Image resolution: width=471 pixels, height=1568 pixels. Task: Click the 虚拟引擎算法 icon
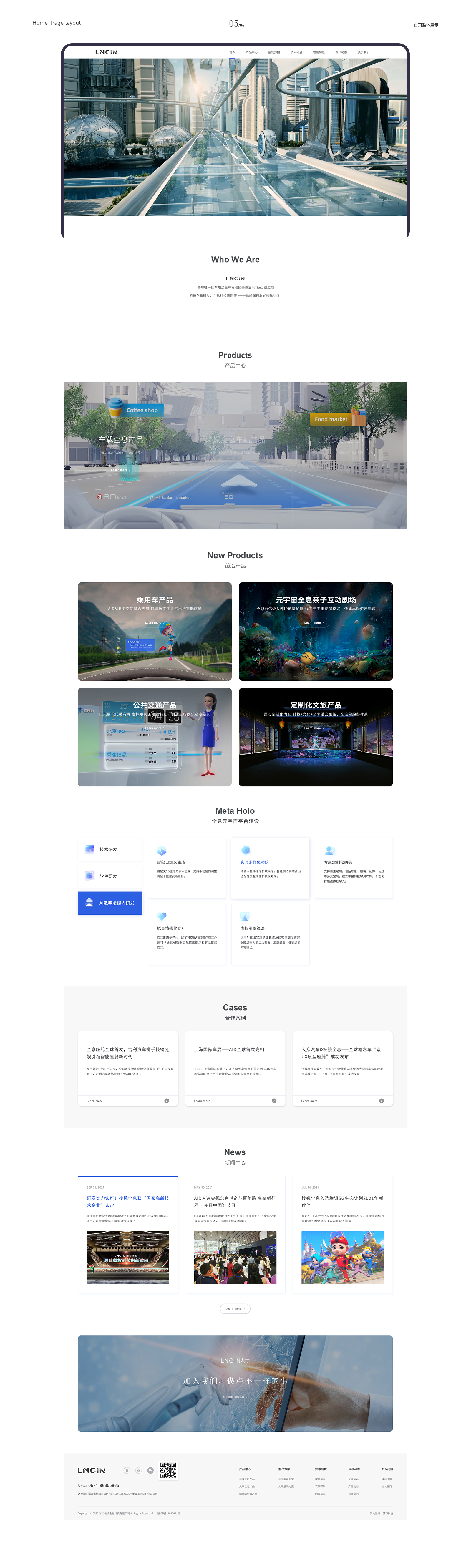[245, 916]
